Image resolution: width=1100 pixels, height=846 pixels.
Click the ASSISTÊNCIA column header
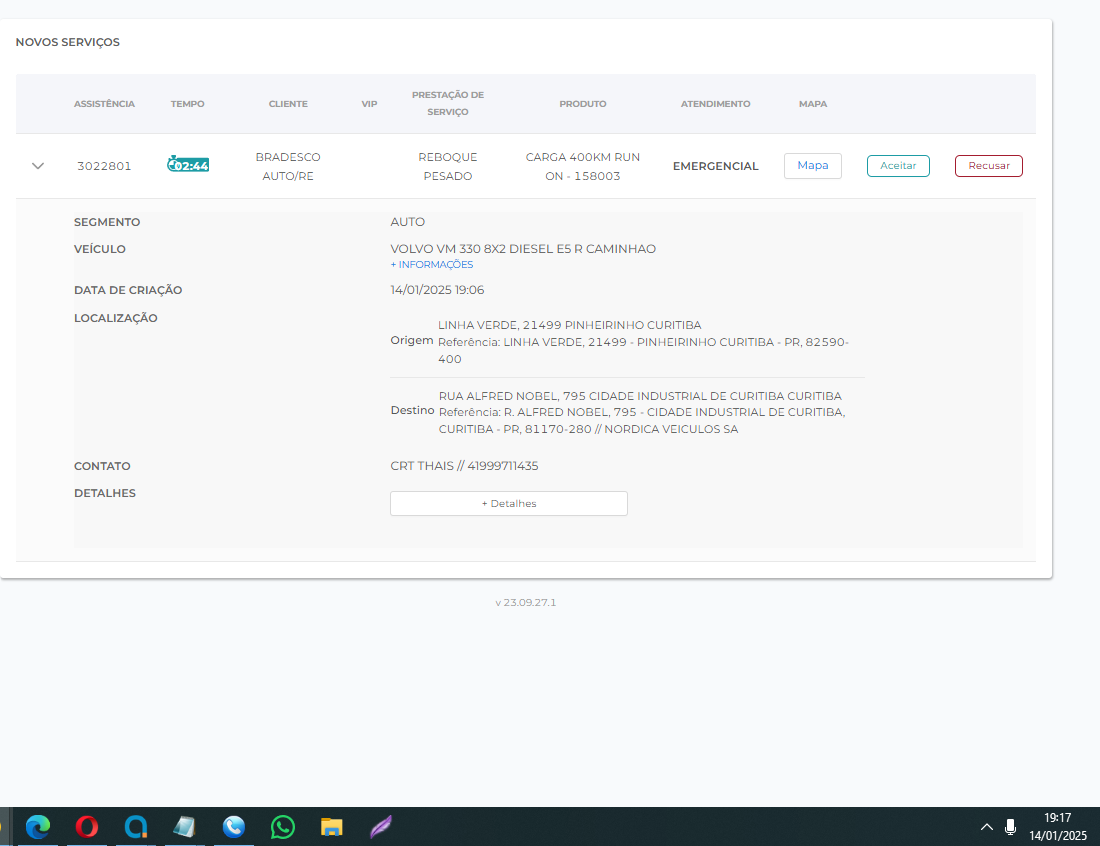104,104
